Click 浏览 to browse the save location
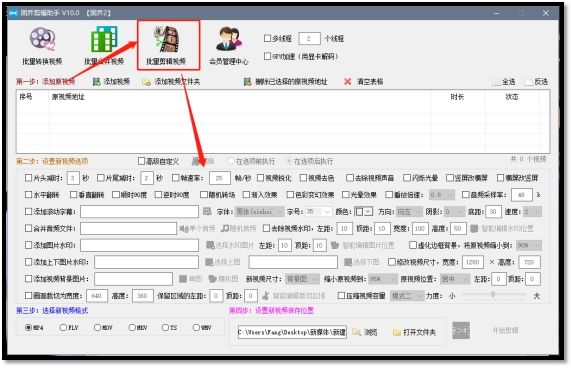 coord(365,332)
